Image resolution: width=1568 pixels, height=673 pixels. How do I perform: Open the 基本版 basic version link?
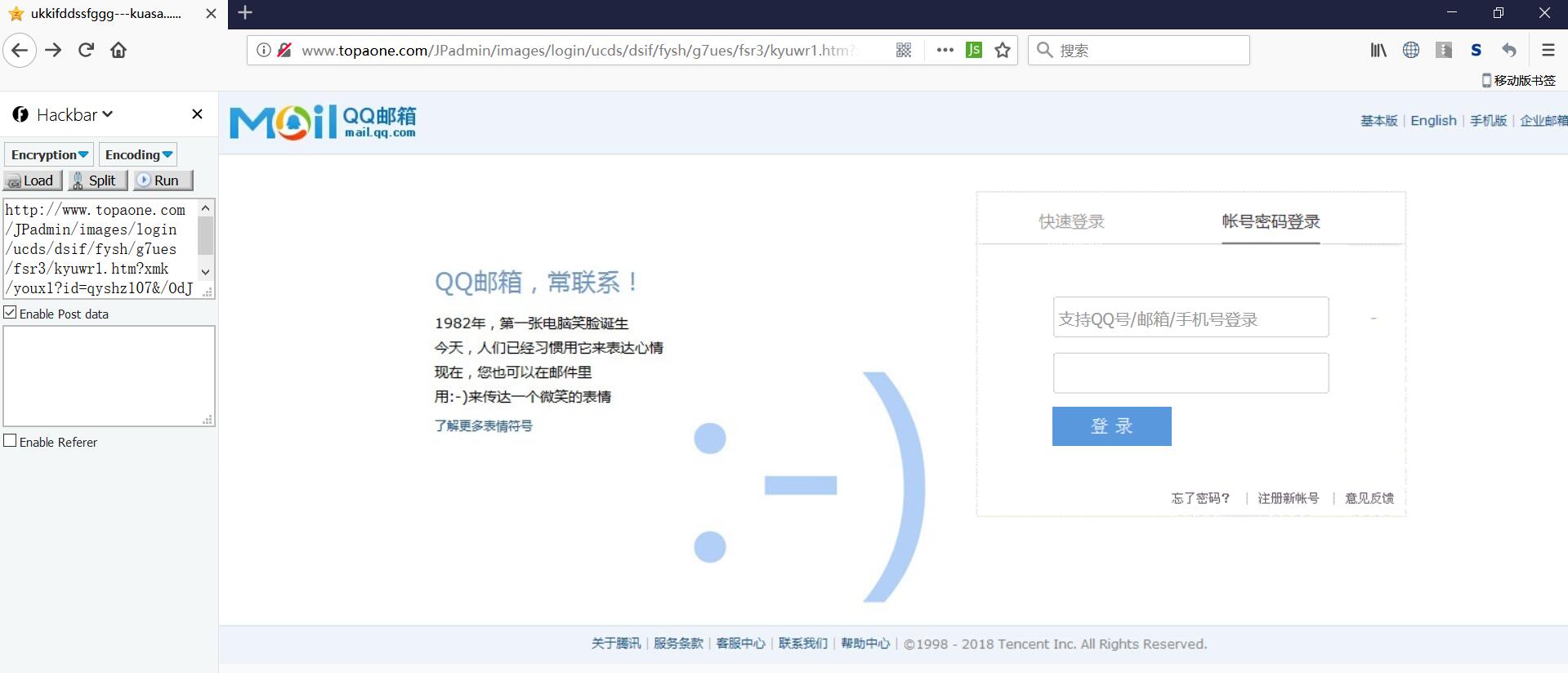point(1378,120)
